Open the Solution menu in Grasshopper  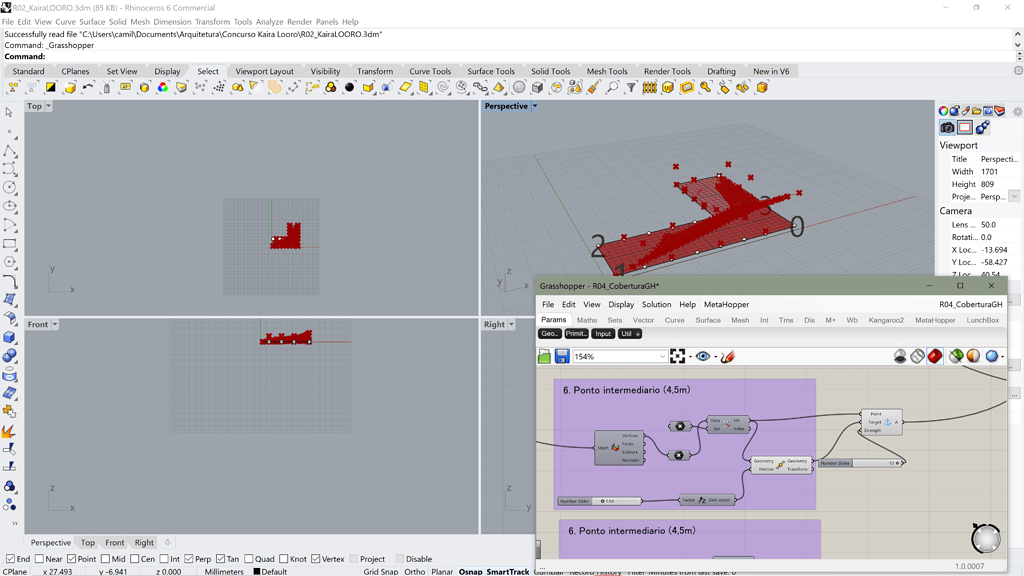[656, 304]
